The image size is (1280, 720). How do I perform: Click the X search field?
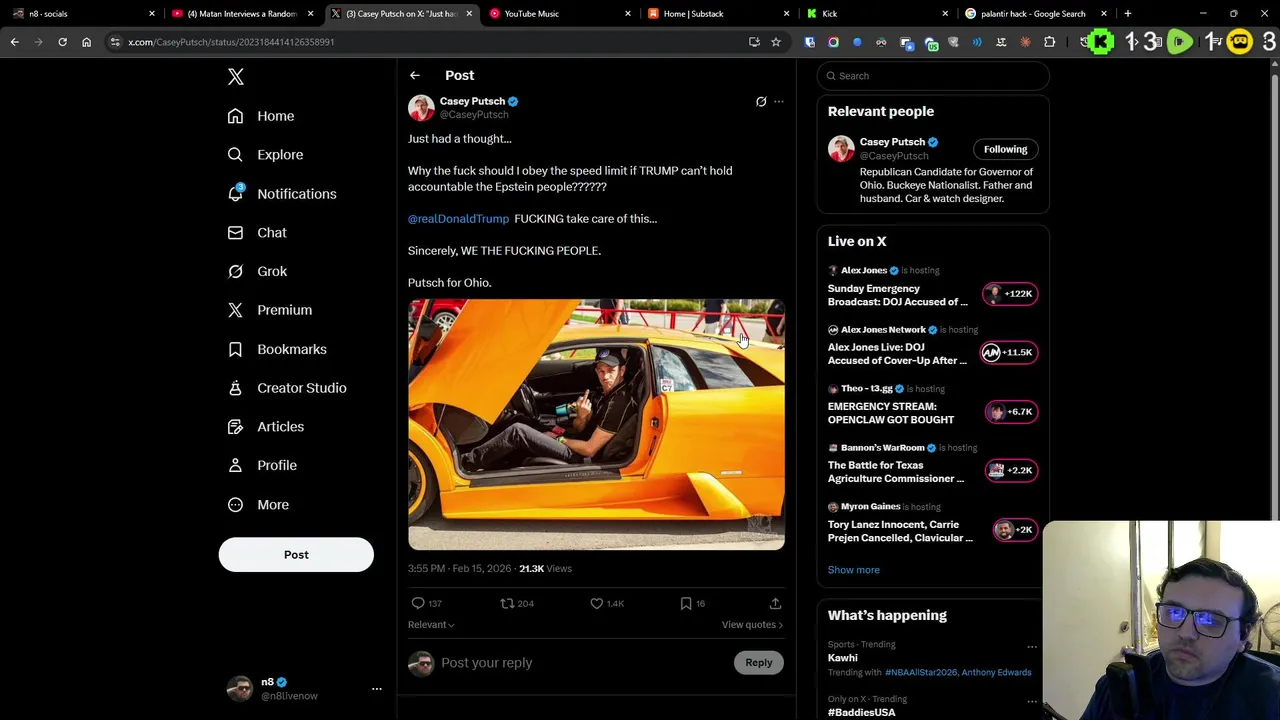[x=933, y=76]
